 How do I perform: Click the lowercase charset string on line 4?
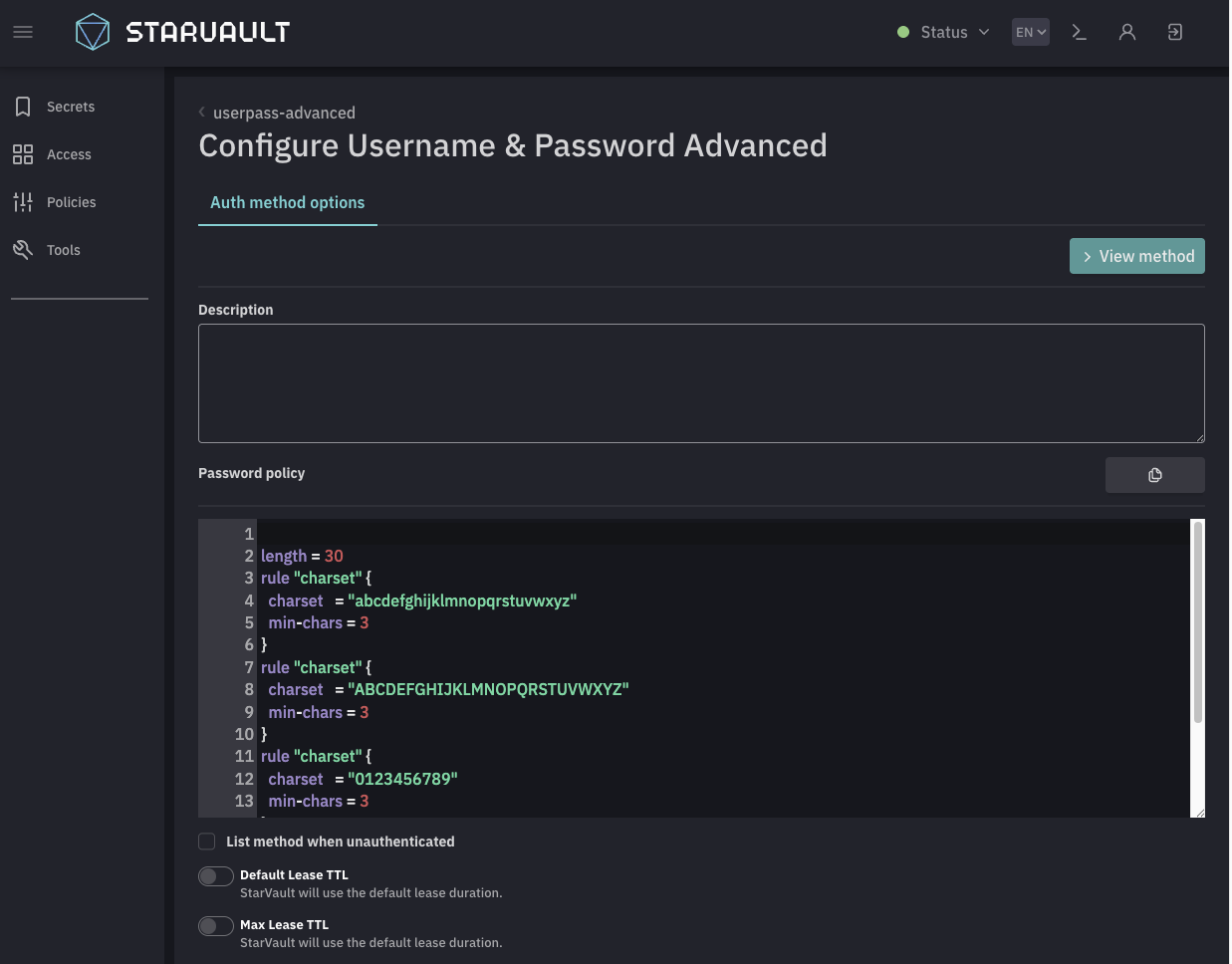click(x=462, y=601)
